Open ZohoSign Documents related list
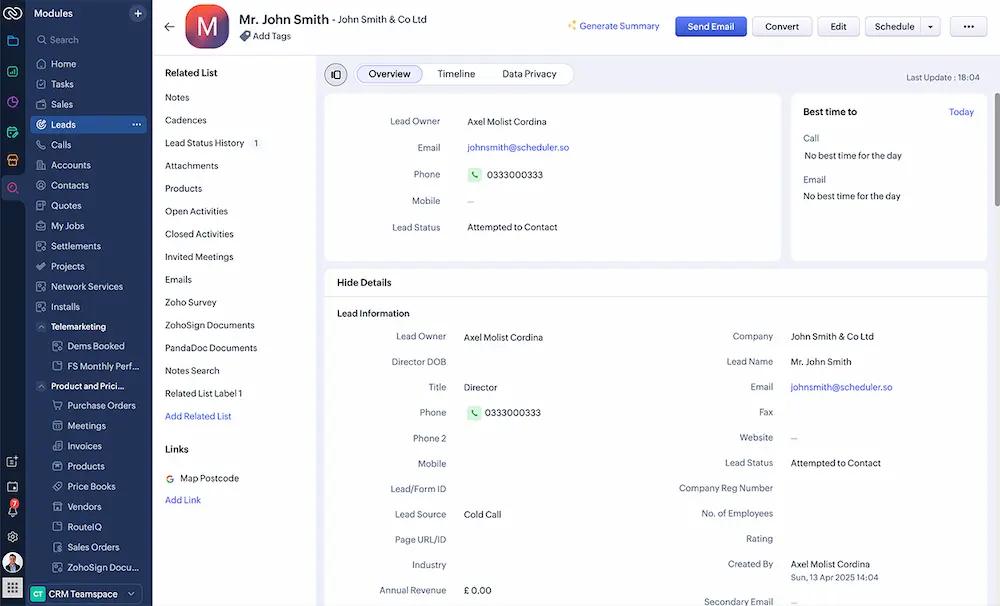1000x606 pixels. (209, 325)
